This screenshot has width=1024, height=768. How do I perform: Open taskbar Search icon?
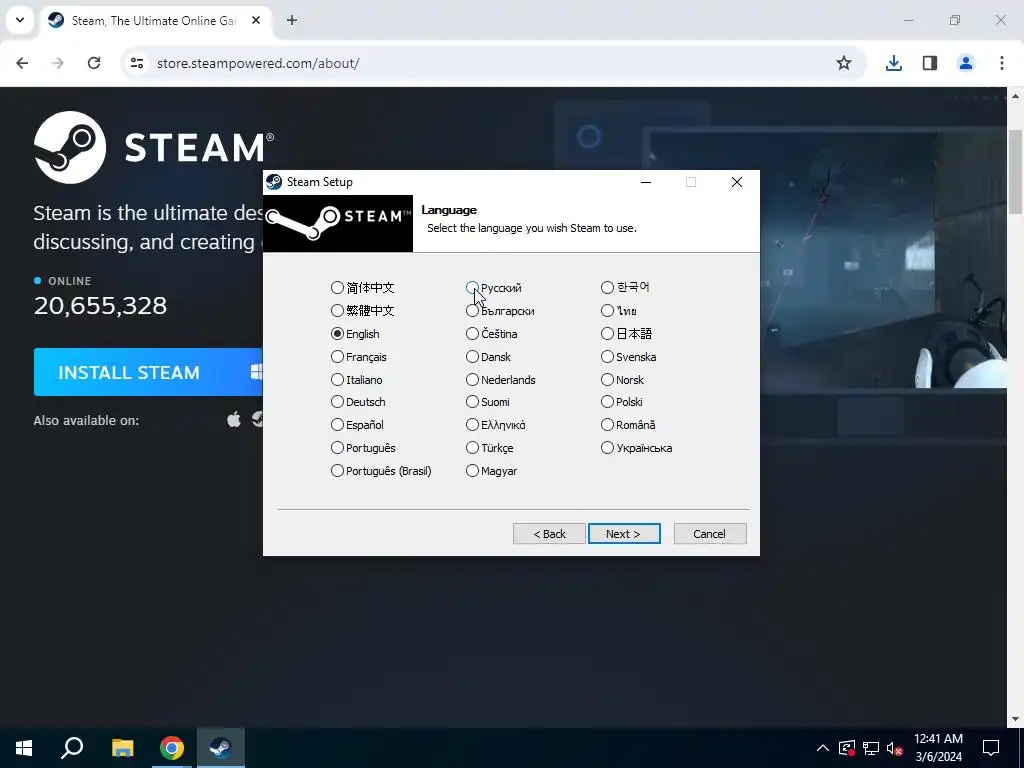point(72,748)
